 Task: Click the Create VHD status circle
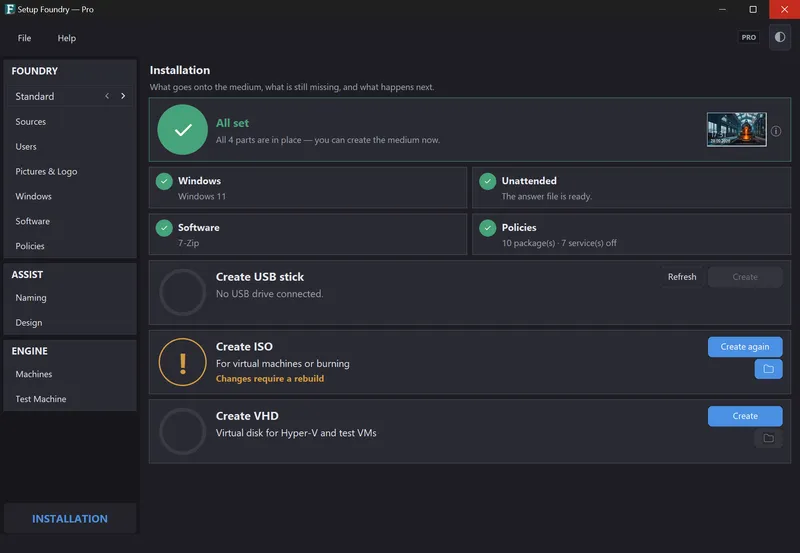point(183,432)
